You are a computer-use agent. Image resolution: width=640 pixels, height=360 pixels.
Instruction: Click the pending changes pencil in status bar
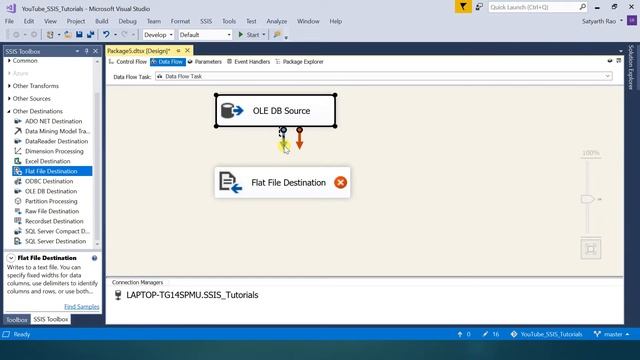coord(490,334)
